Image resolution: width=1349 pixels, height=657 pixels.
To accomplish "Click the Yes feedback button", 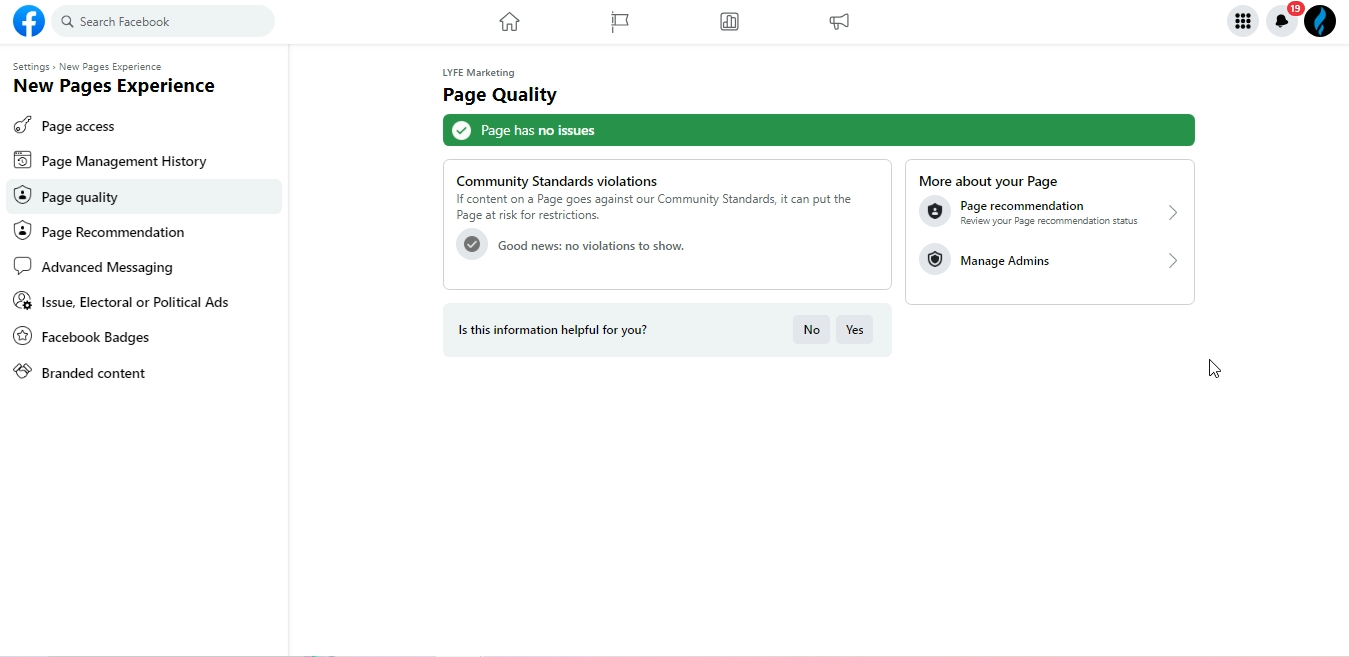I will pyautogui.click(x=855, y=329).
